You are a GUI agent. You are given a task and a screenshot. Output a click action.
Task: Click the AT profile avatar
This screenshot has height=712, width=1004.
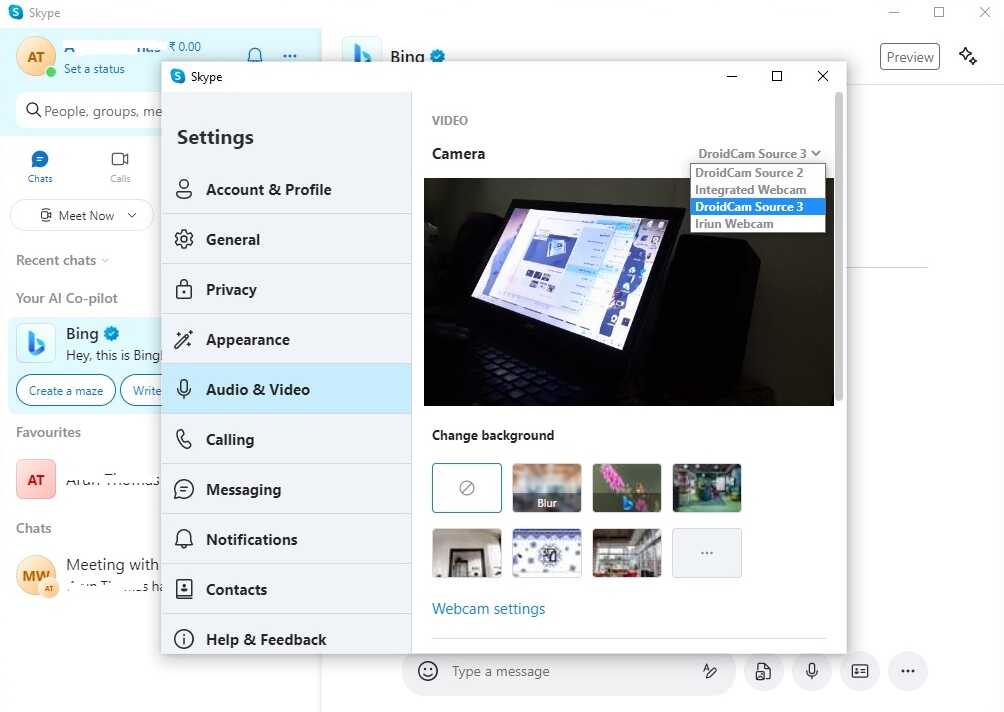coord(36,57)
